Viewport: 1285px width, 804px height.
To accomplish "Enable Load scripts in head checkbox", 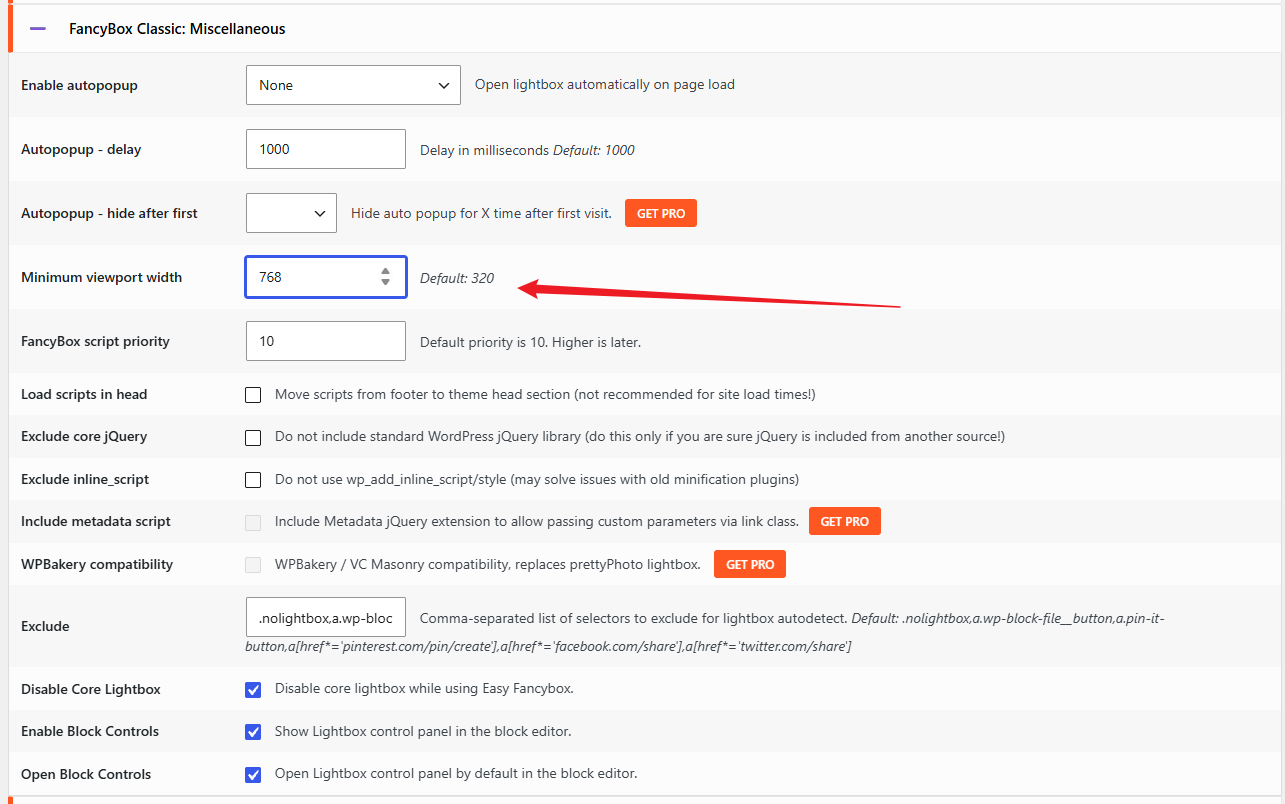I will coord(253,395).
